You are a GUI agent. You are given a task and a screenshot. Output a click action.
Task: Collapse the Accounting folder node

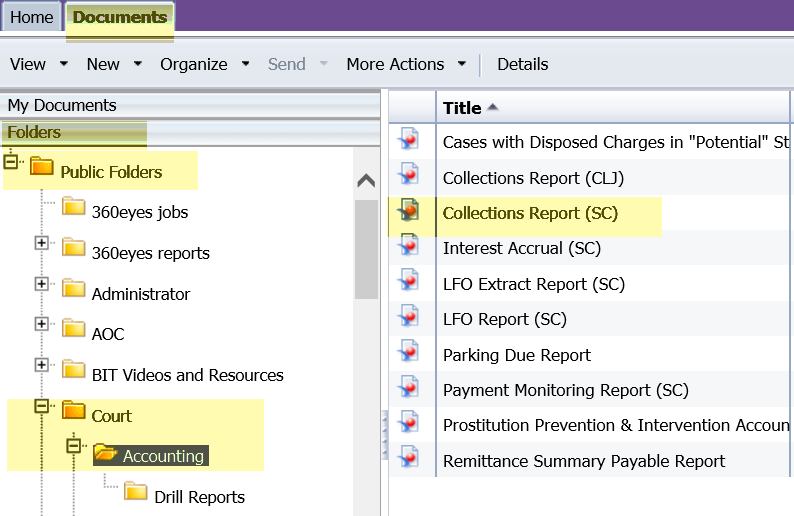point(74,446)
